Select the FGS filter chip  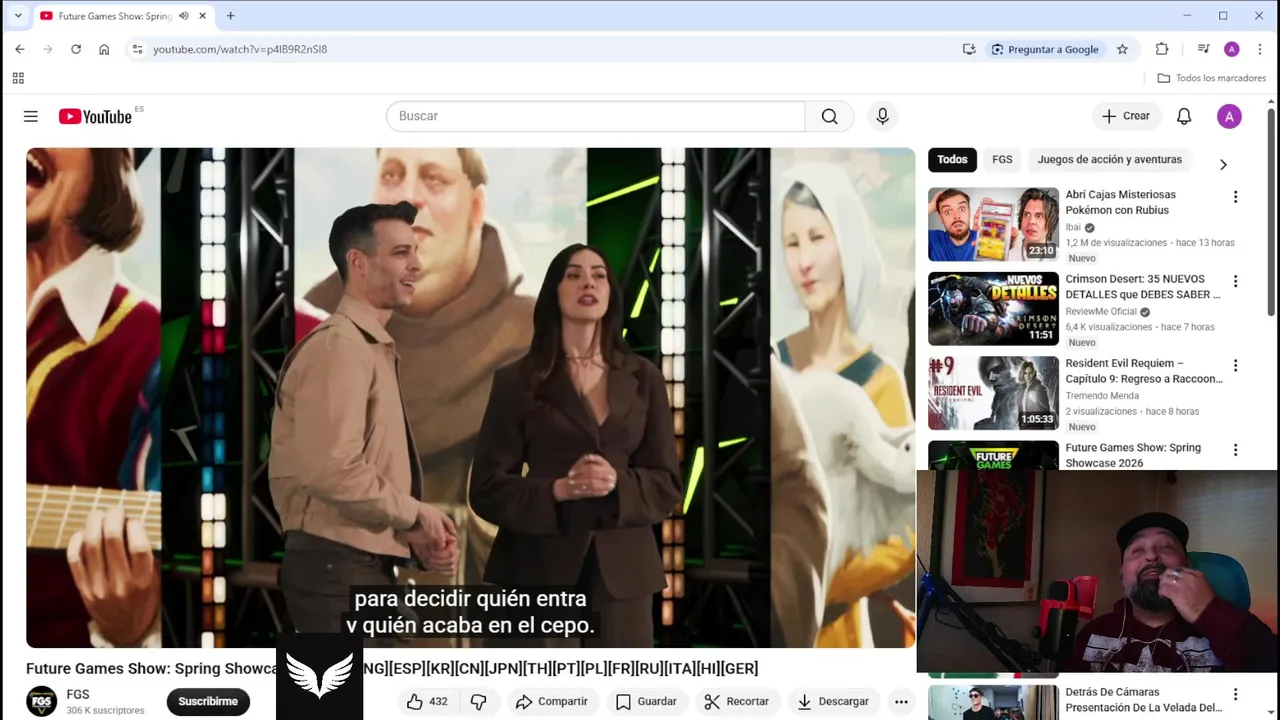coord(1002,160)
